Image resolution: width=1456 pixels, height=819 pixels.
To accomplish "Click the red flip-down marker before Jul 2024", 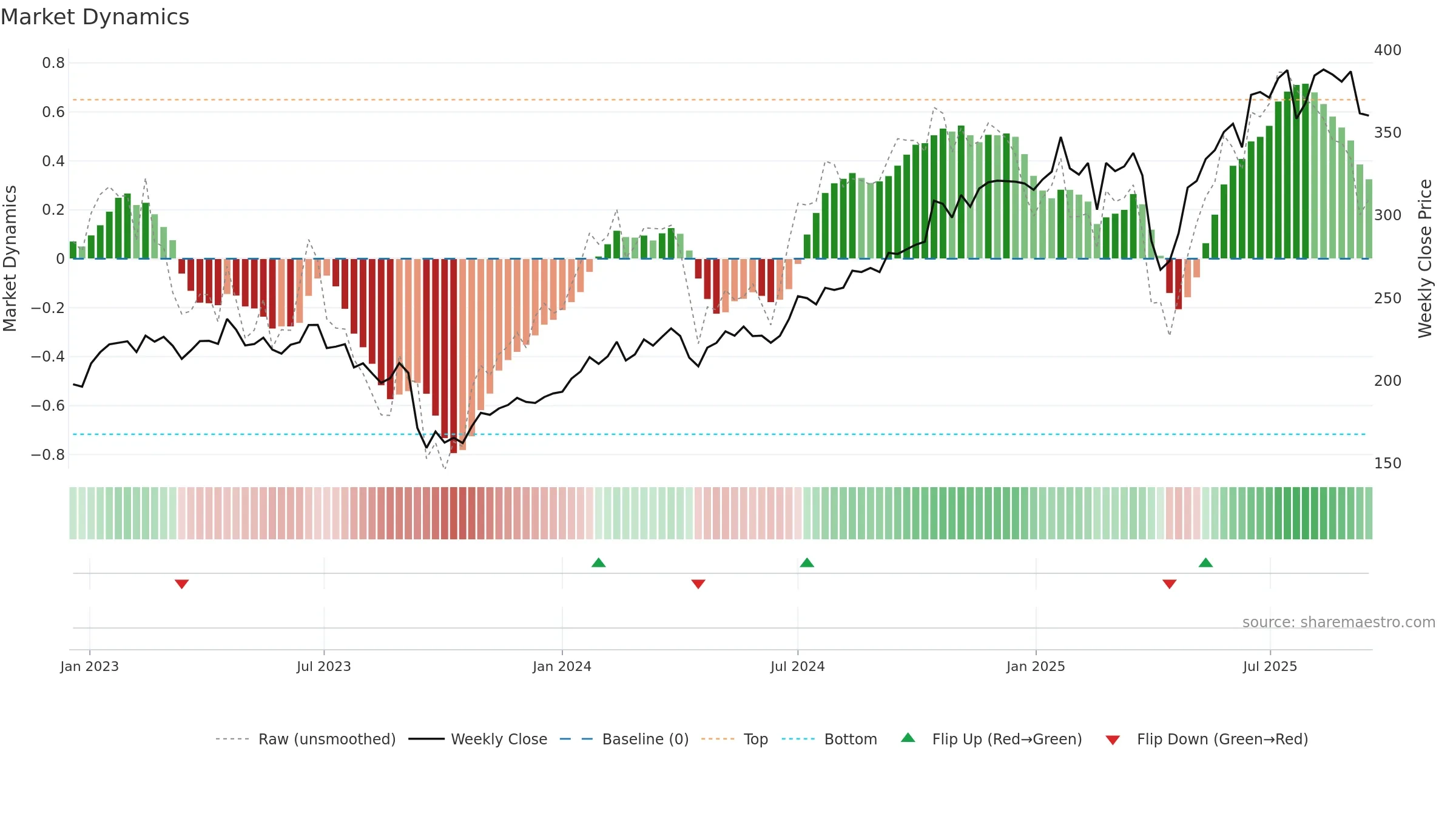I will [x=698, y=584].
